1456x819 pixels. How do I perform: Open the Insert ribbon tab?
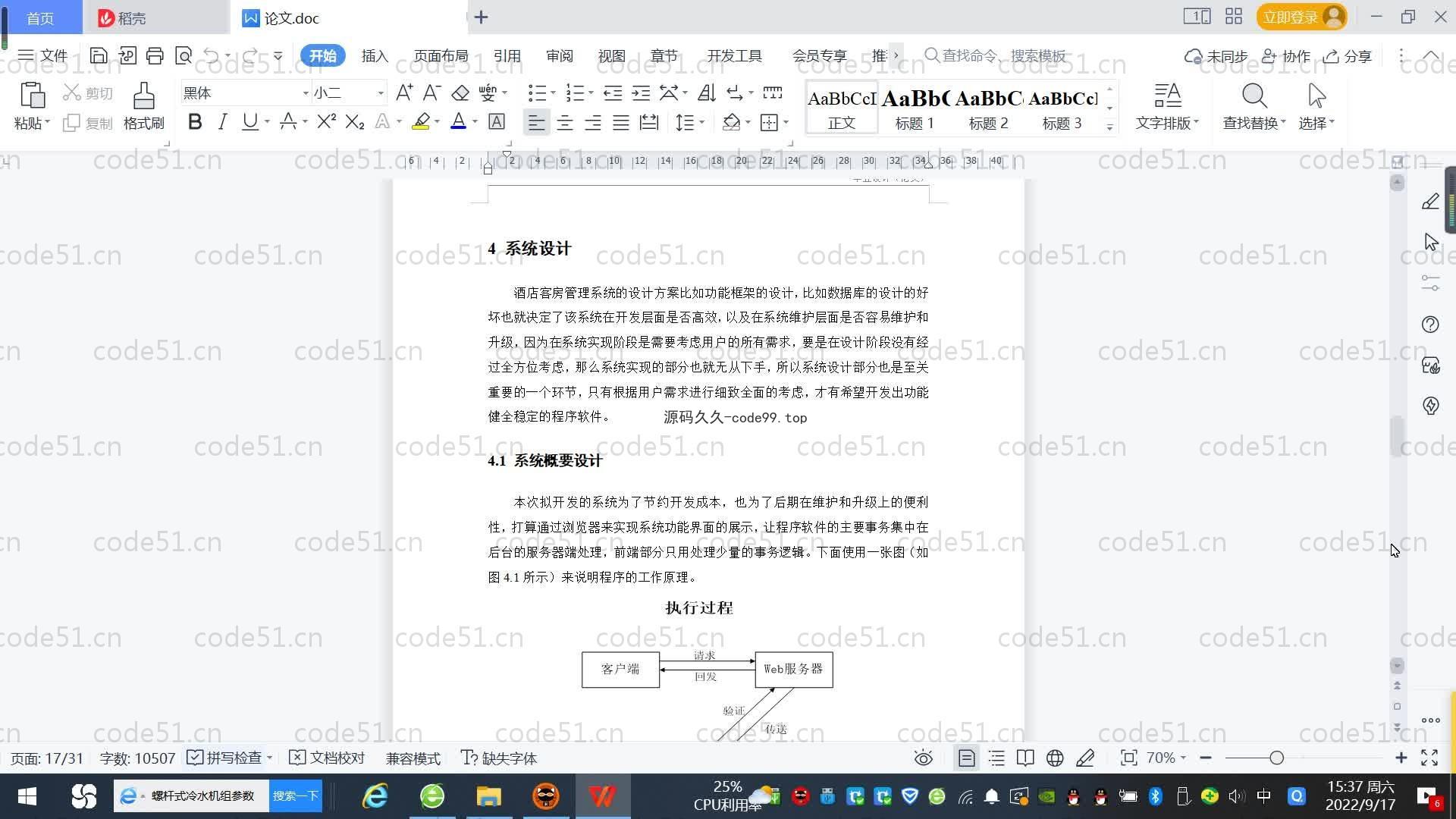tap(375, 56)
